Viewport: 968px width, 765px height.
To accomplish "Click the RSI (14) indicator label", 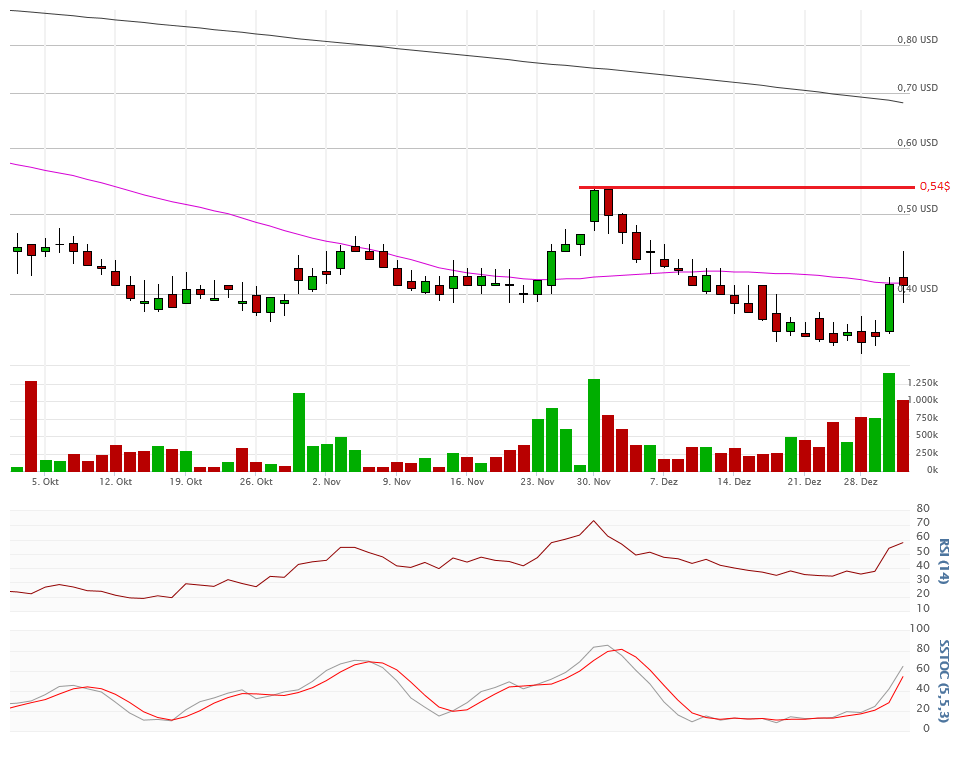I will click(943, 561).
